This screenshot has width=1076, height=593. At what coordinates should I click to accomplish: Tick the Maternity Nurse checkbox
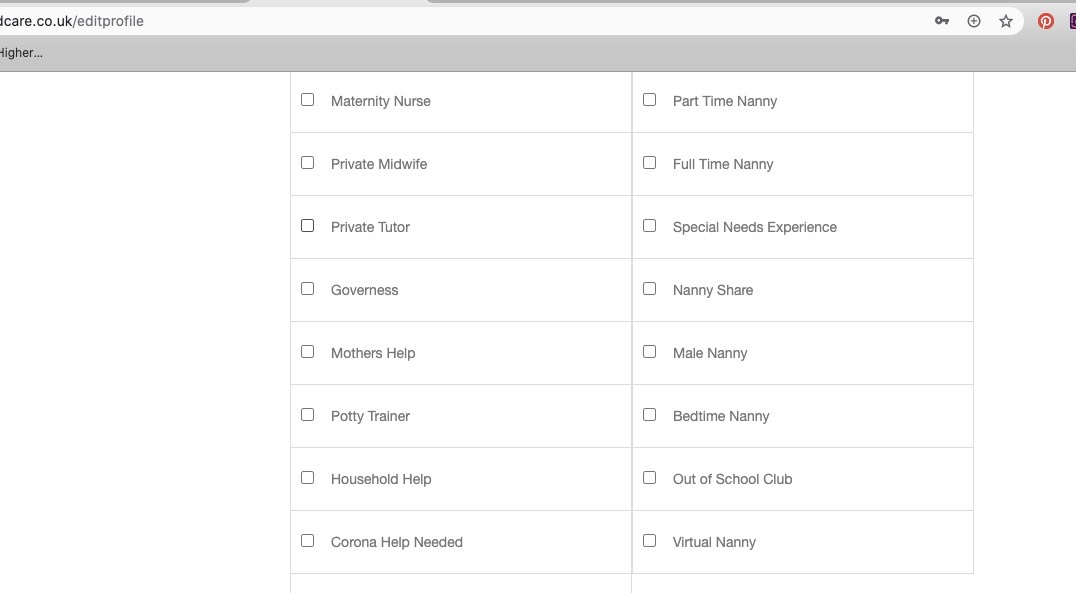[x=307, y=100]
